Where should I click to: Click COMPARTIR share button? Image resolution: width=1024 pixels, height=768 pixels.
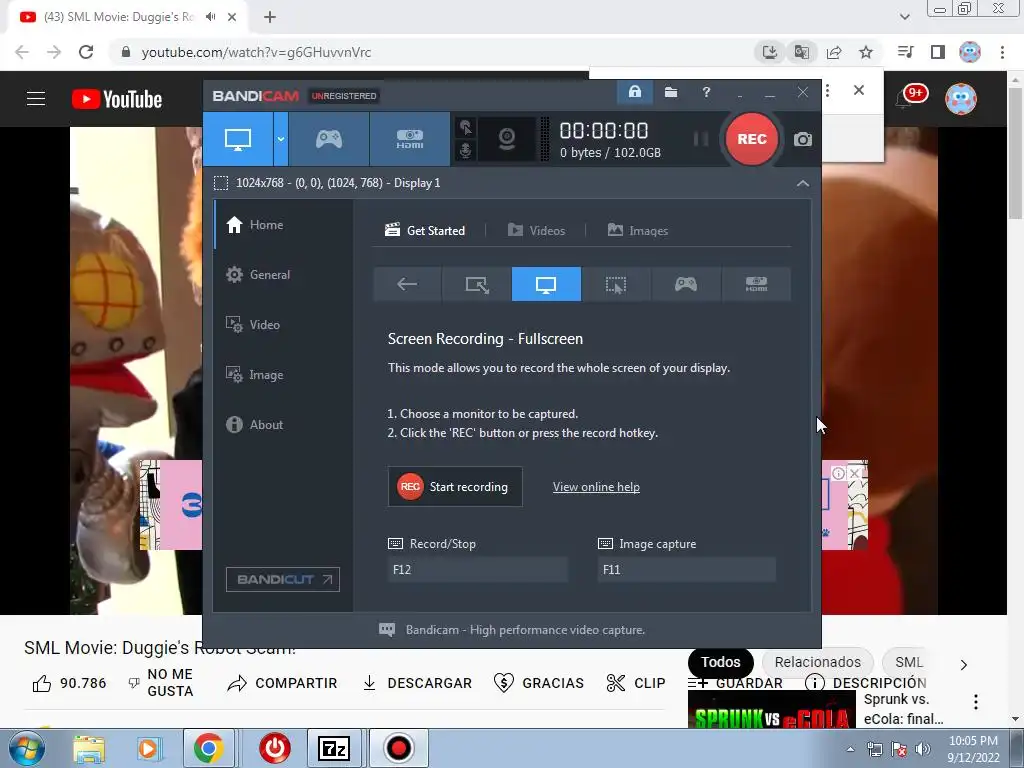tap(282, 683)
